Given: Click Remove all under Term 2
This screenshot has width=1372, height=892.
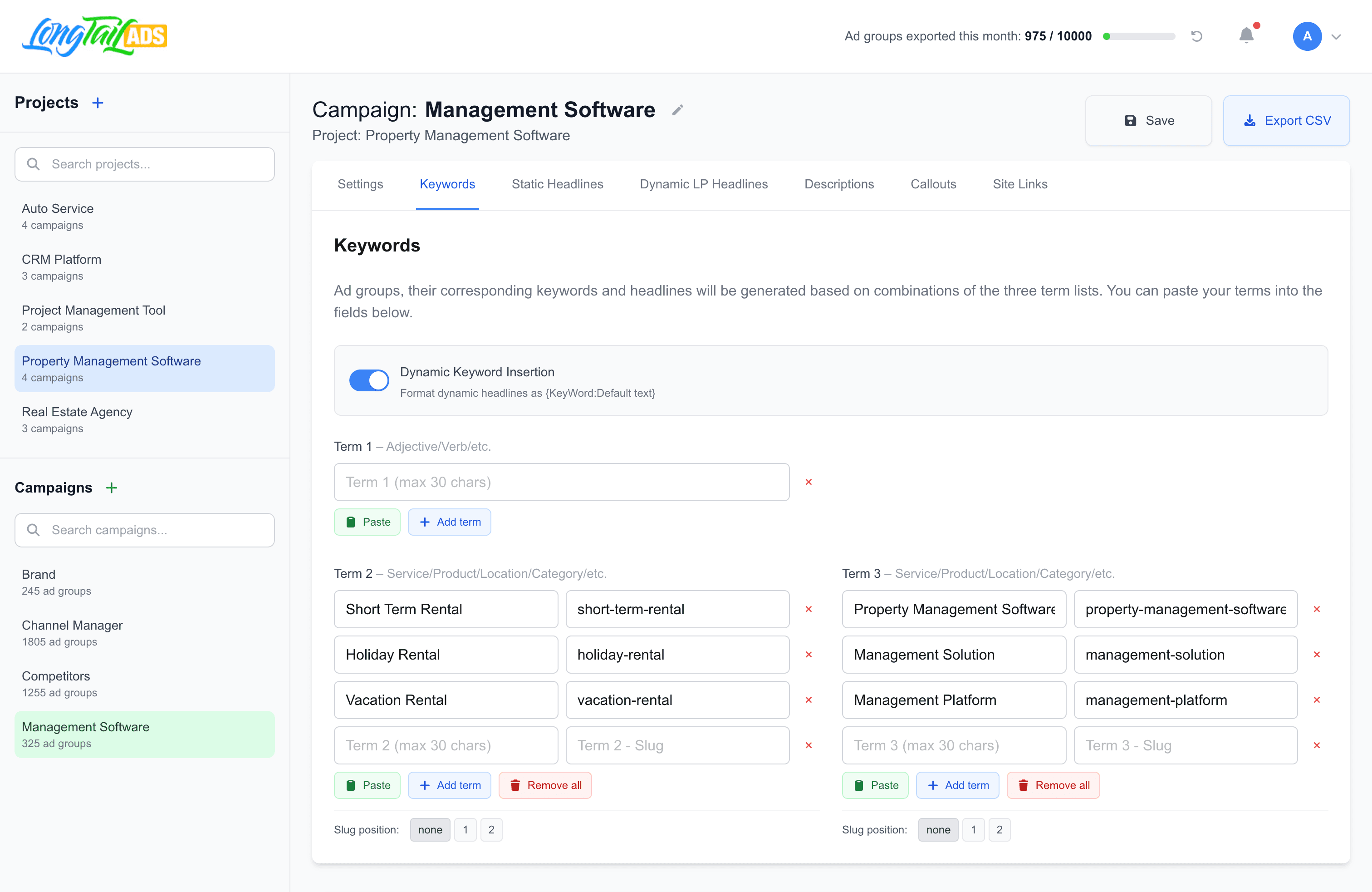Looking at the screenshot, I should click(545, 785).
